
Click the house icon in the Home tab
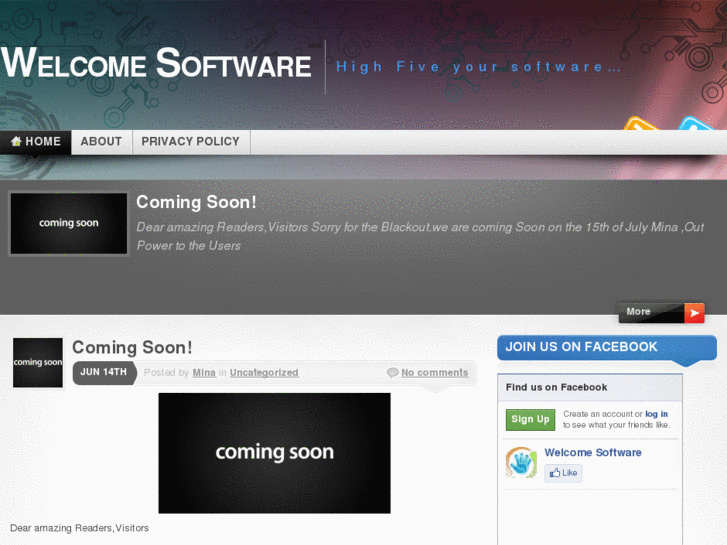(x=16, y=141)
